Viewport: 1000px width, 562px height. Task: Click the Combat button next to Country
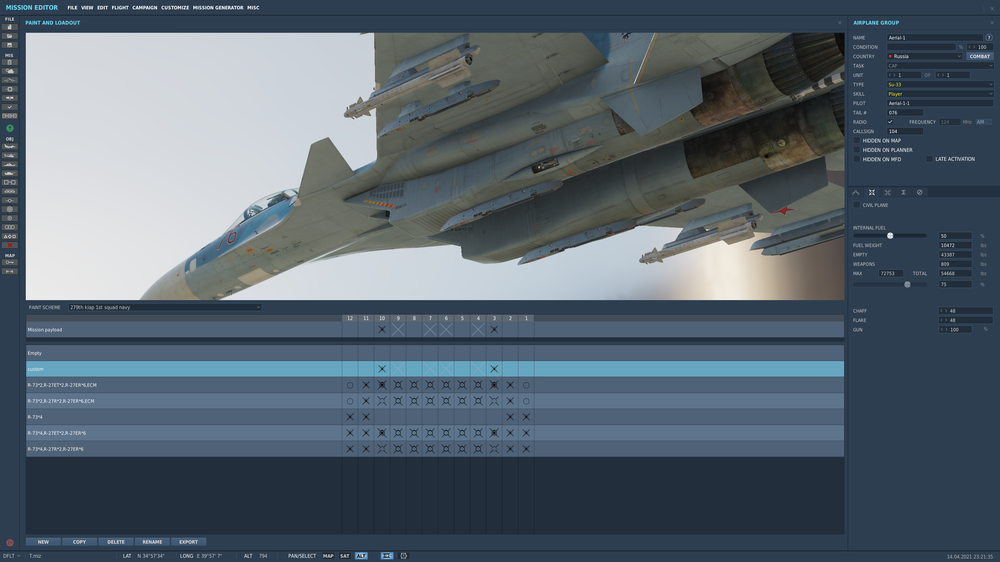pyautogui.click(x=980, y=56)
